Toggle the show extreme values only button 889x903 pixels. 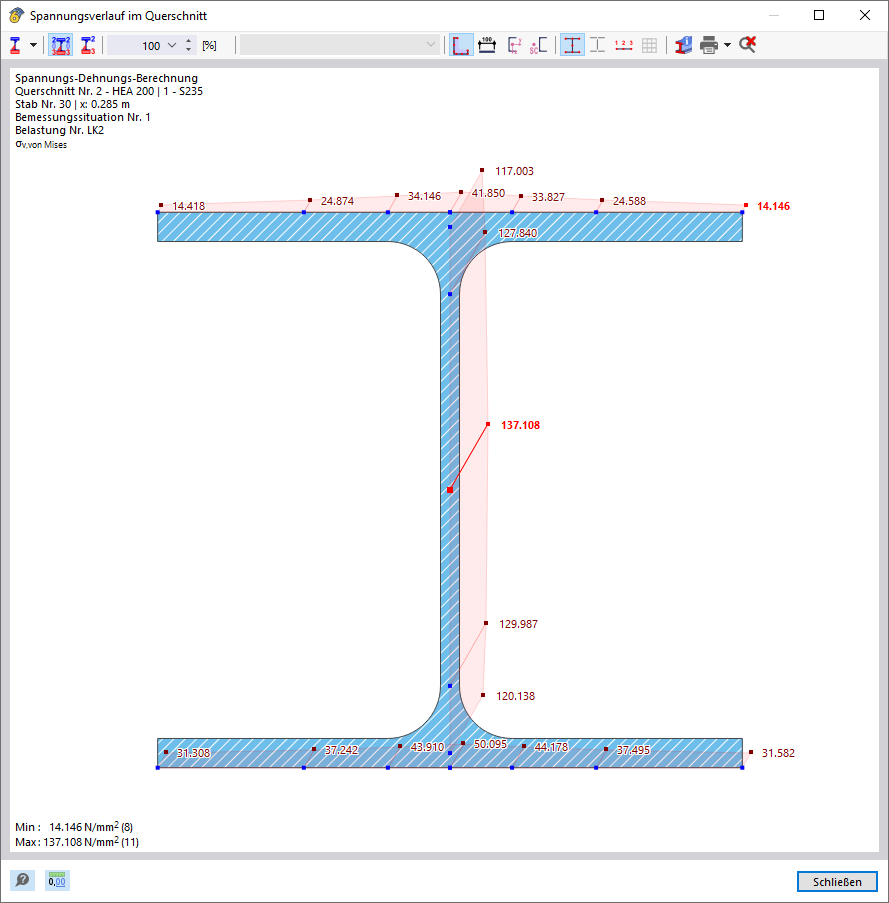pos(88,45)
